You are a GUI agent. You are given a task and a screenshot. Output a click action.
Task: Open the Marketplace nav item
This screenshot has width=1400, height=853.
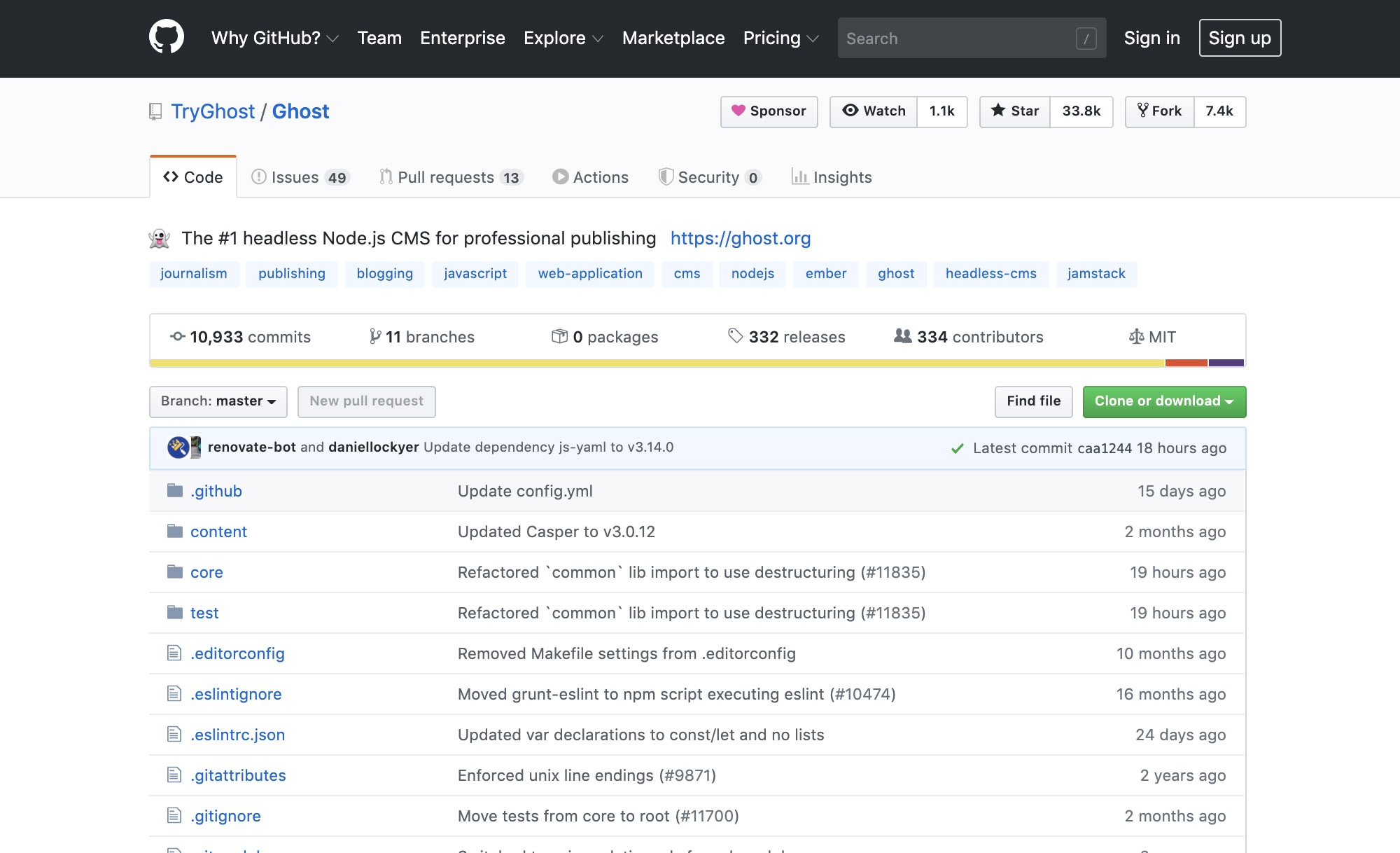coord(673,38)
